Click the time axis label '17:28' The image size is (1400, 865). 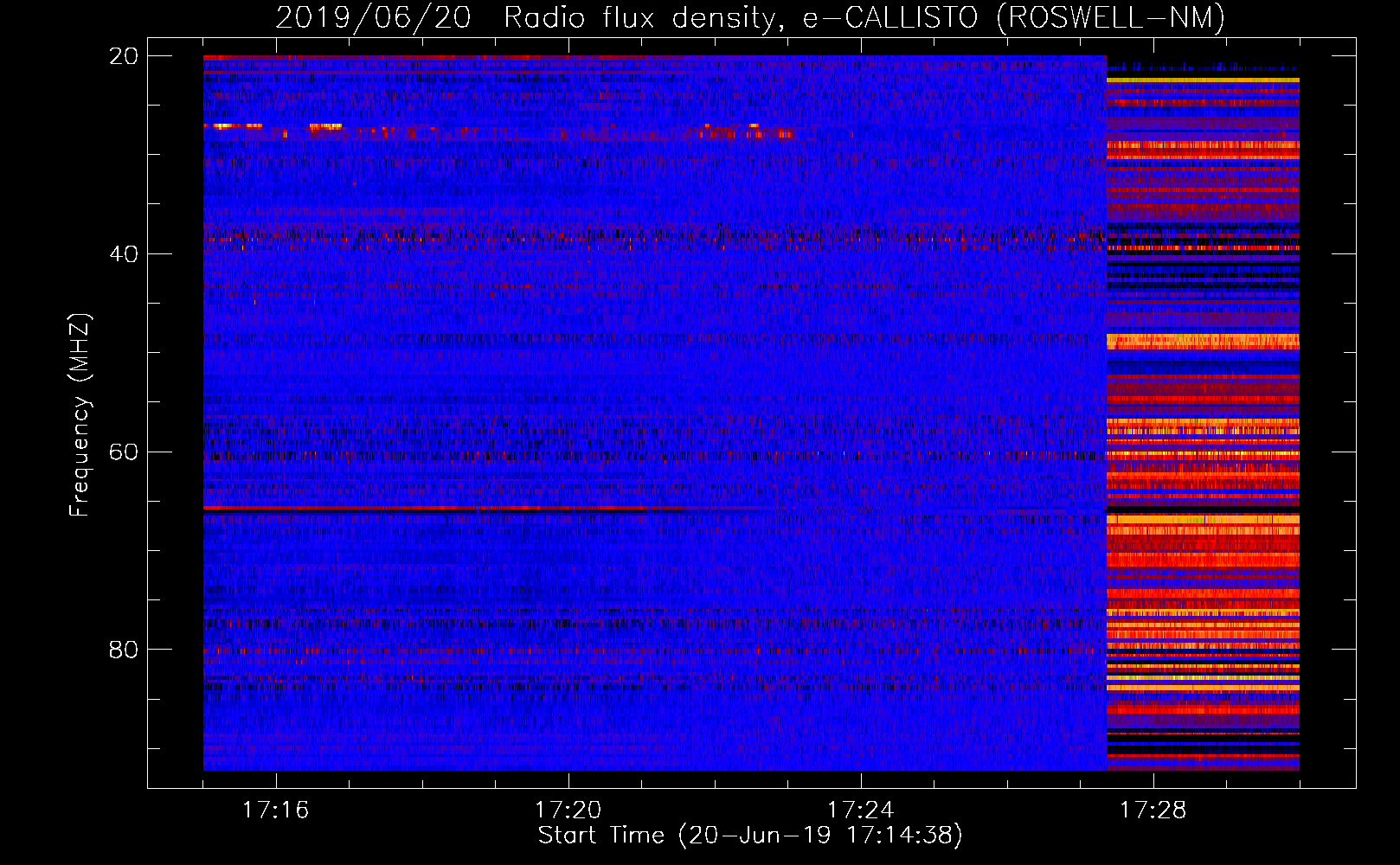point(1153,811)
